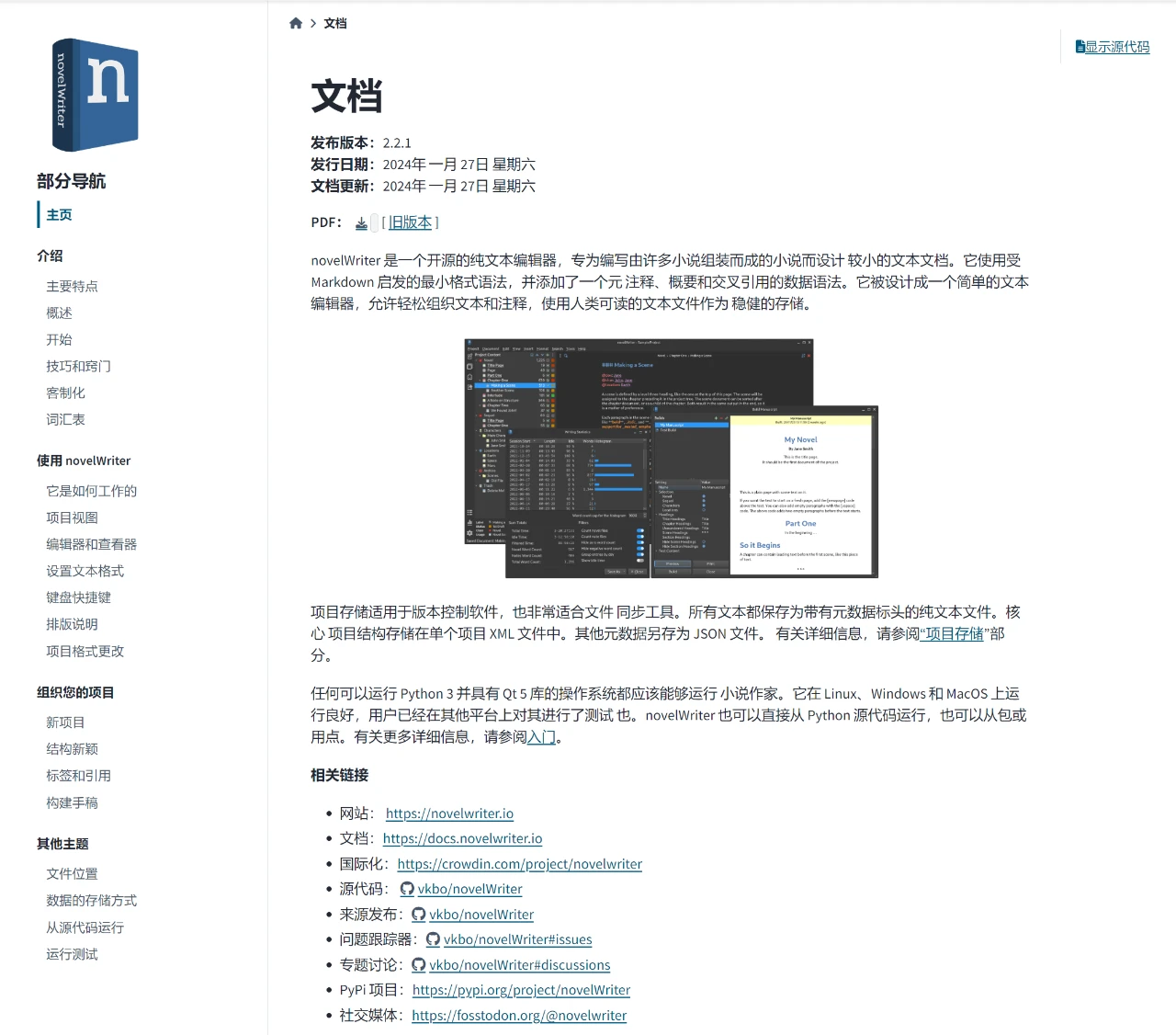Open the 旧版本 PDF link
This screenshot has height=1035, width=1176.
click(410, 222)
